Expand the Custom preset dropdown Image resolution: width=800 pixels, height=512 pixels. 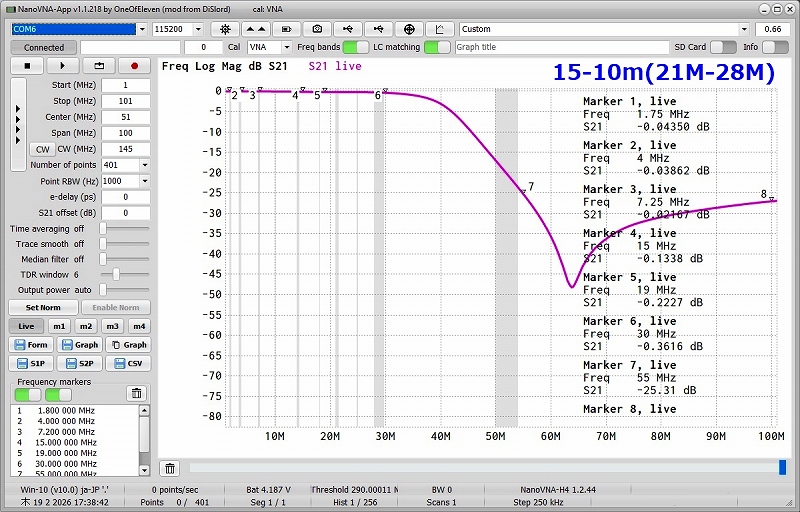pos(743,29)
